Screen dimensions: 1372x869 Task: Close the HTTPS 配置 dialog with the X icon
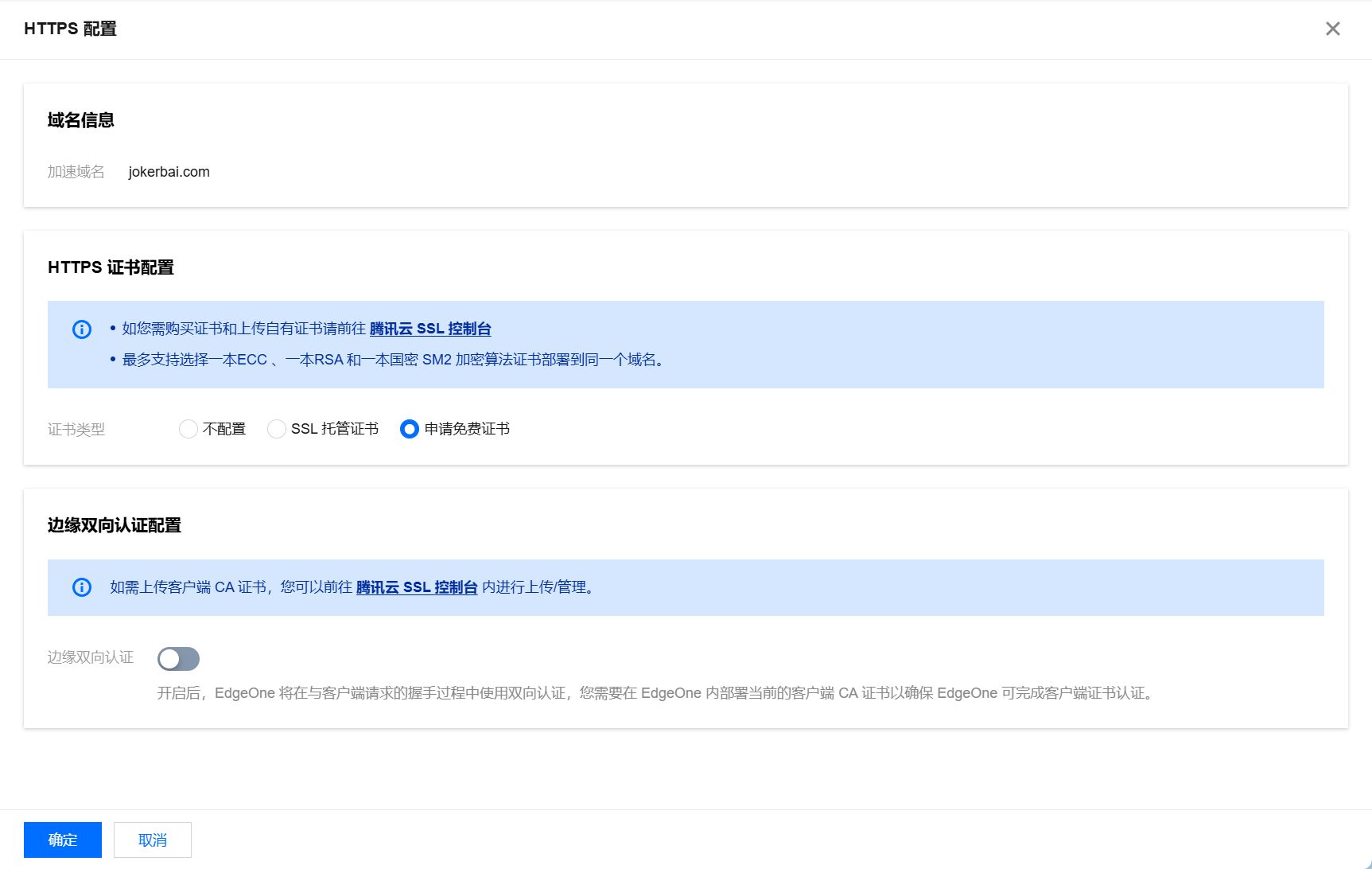[1333, 29]
